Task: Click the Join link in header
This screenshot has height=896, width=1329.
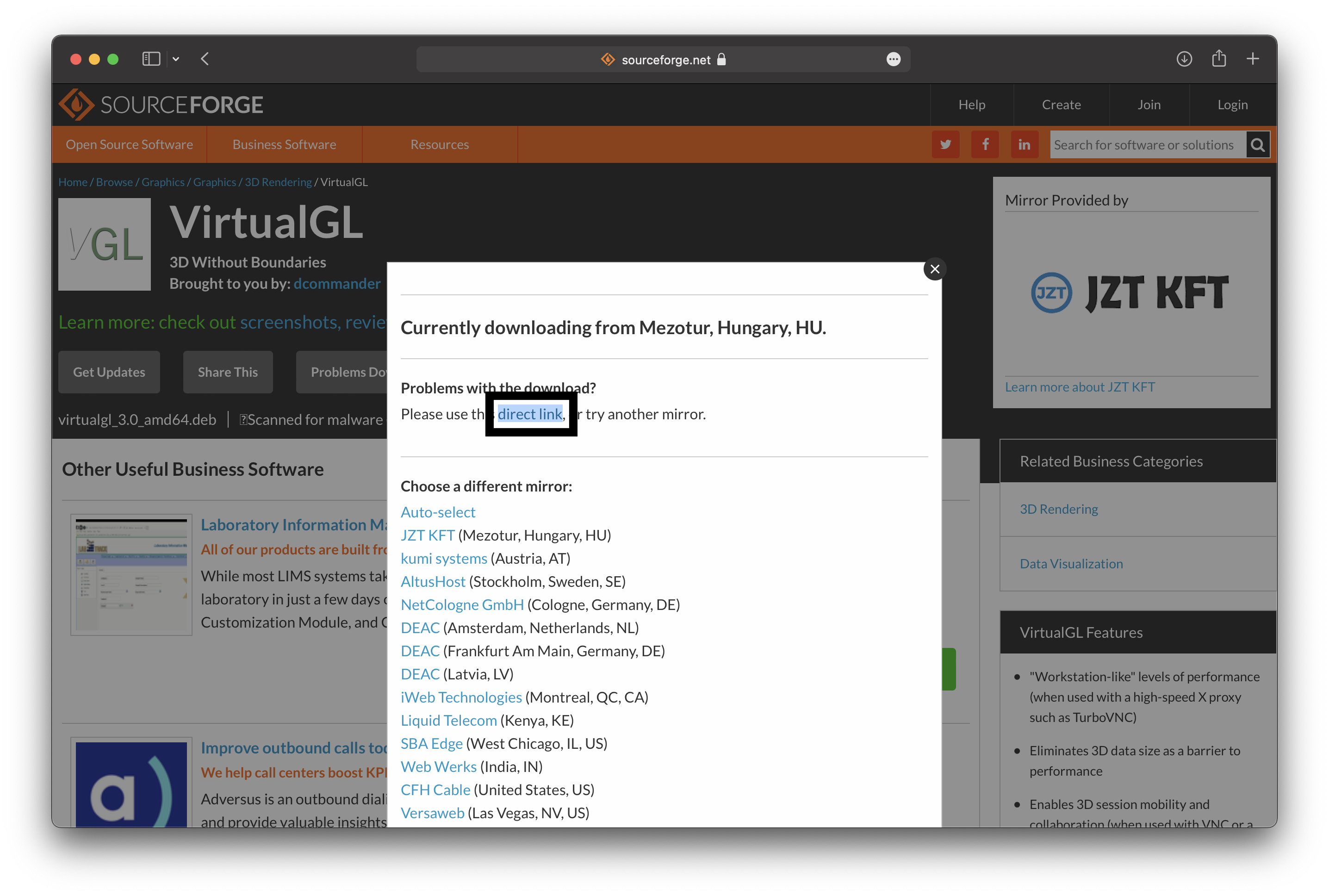Action: pyautogui.click(x=1149, y=105)
